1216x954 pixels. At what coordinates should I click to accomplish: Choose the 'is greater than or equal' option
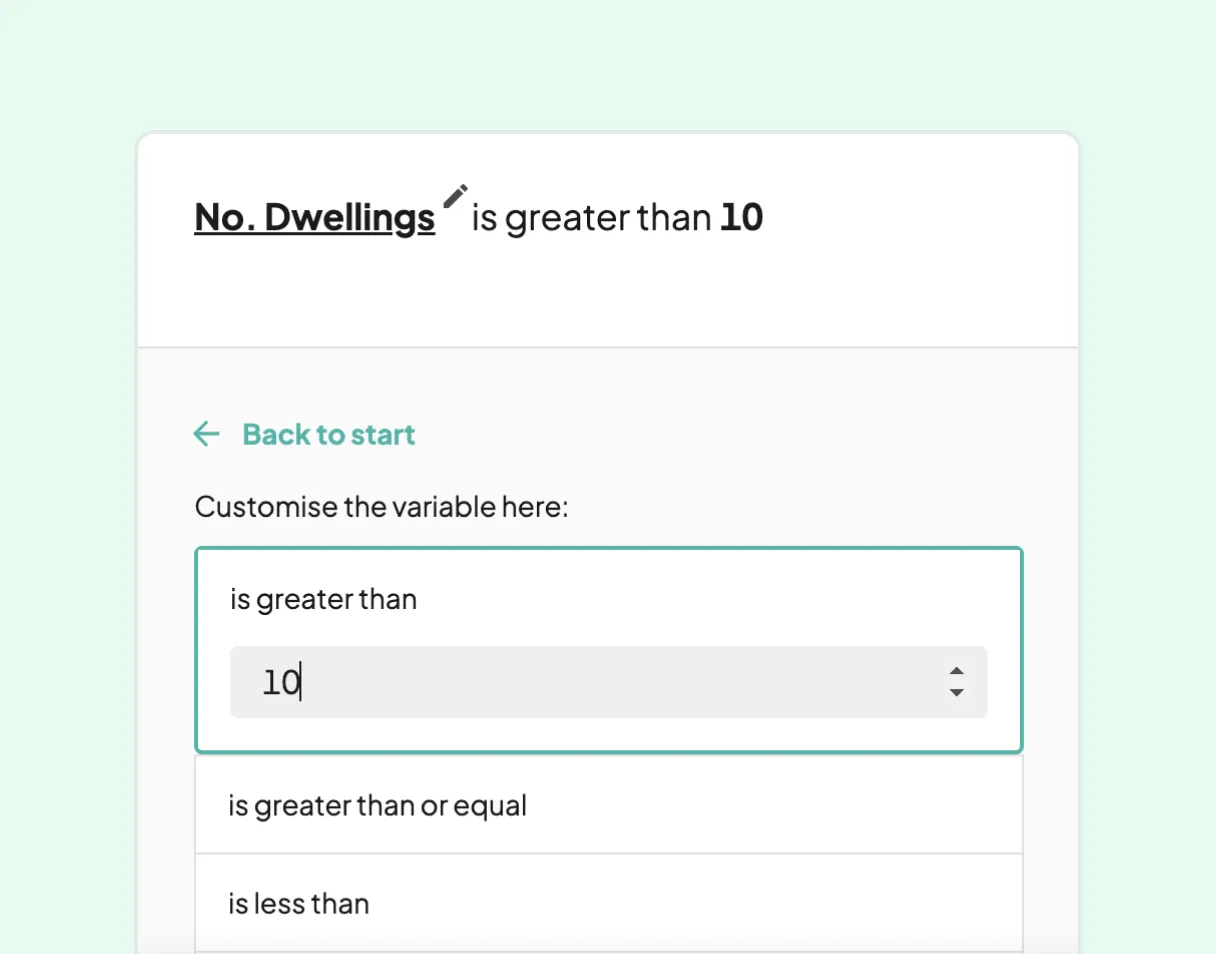[378, 805]
